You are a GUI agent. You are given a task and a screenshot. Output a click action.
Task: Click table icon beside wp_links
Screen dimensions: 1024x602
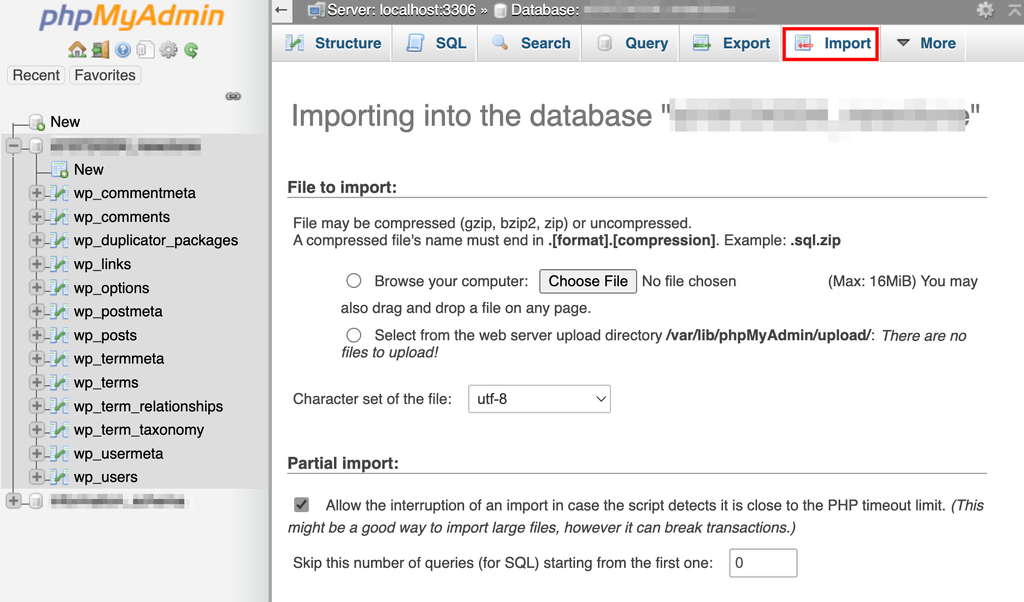click(59, 264)
